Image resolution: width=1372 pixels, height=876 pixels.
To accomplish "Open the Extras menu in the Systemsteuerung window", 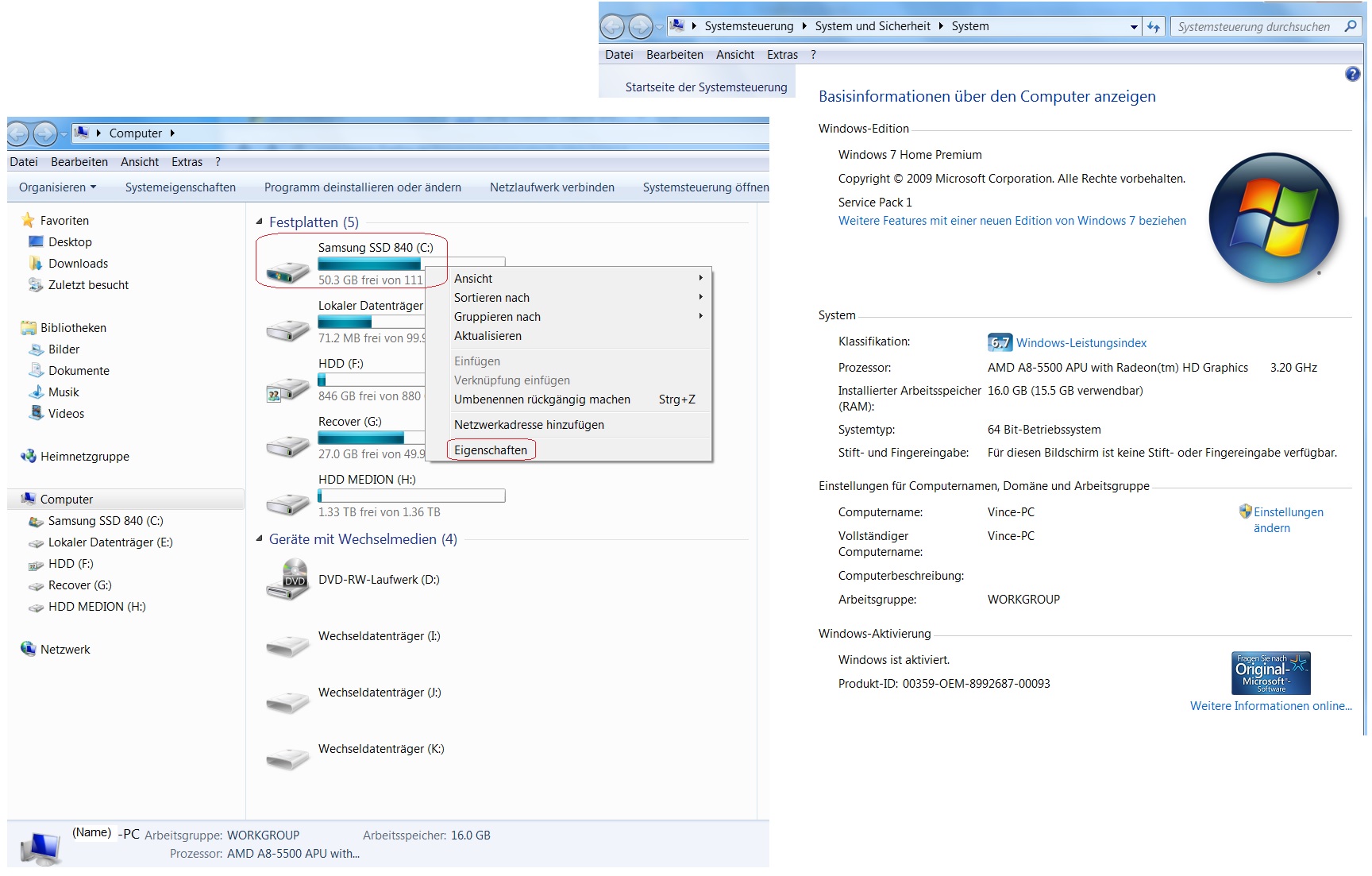I will [782, 55].
